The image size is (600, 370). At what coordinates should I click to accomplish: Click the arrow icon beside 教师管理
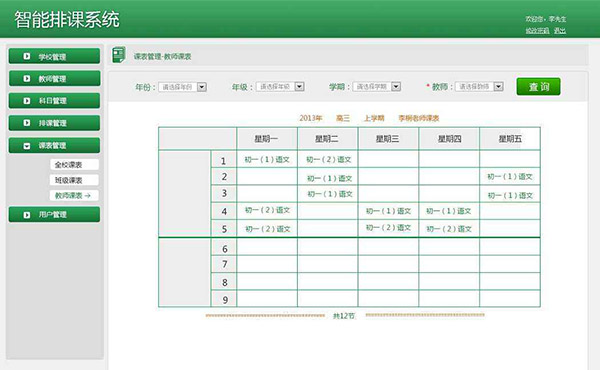click(x=26, y=78)
